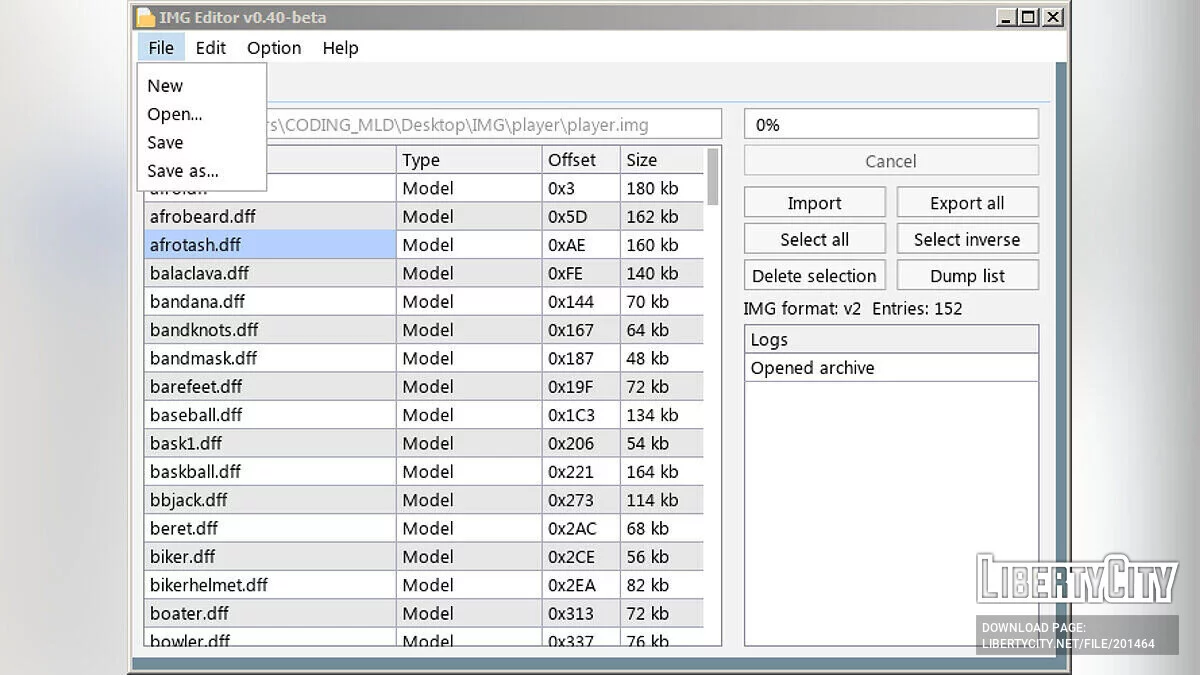
Task: Click the file list vertical scrollbar thumb
Action: (x=713, y=176)
